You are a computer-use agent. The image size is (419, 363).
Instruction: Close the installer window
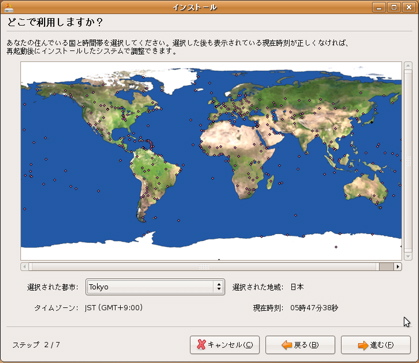[409, 7]
